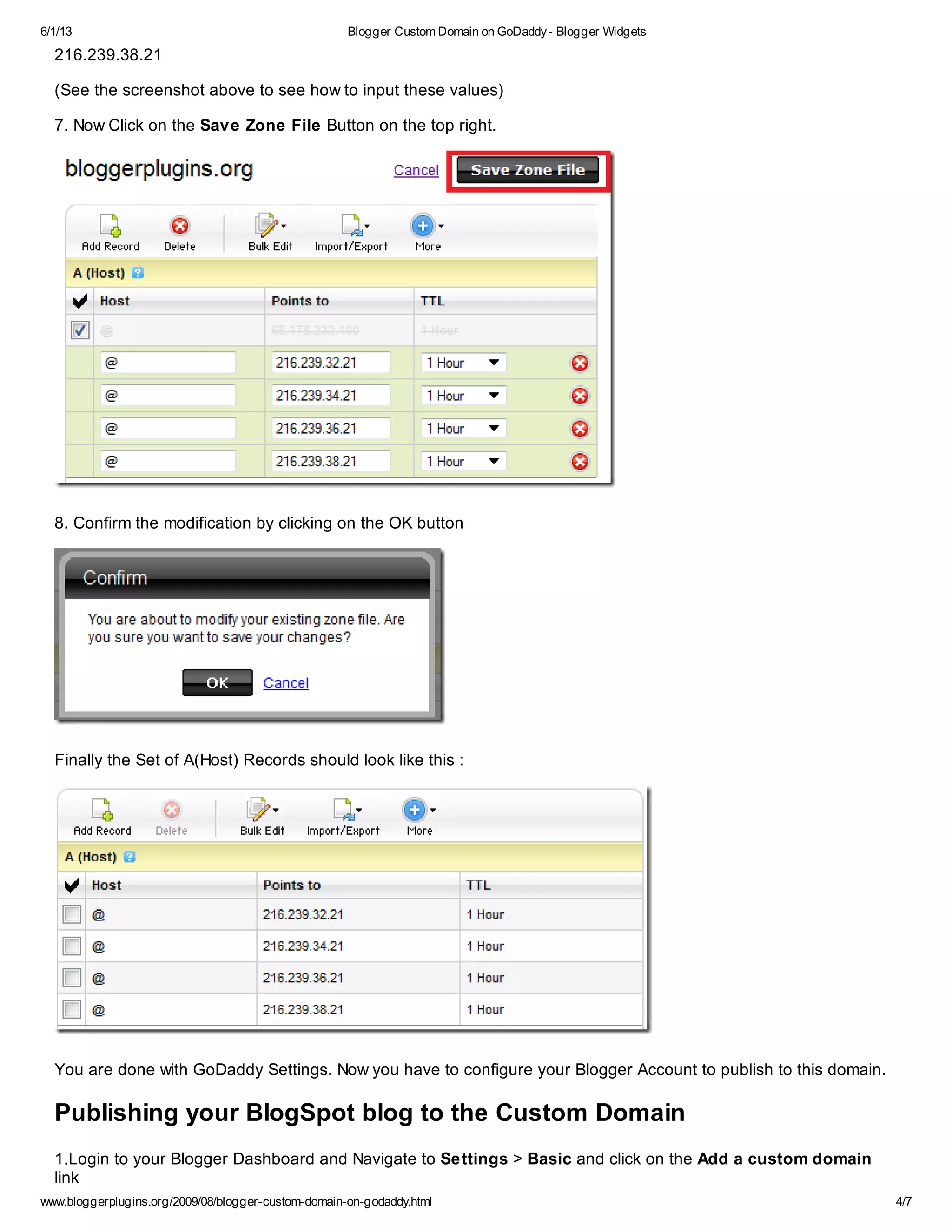Click the Save Zone File button
This screenshot has width=952, height=1232.
coord(527,170)
